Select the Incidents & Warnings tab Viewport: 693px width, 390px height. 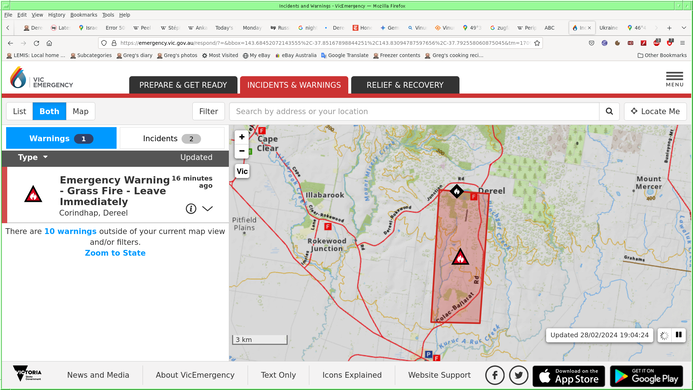(x=294, y=85)
